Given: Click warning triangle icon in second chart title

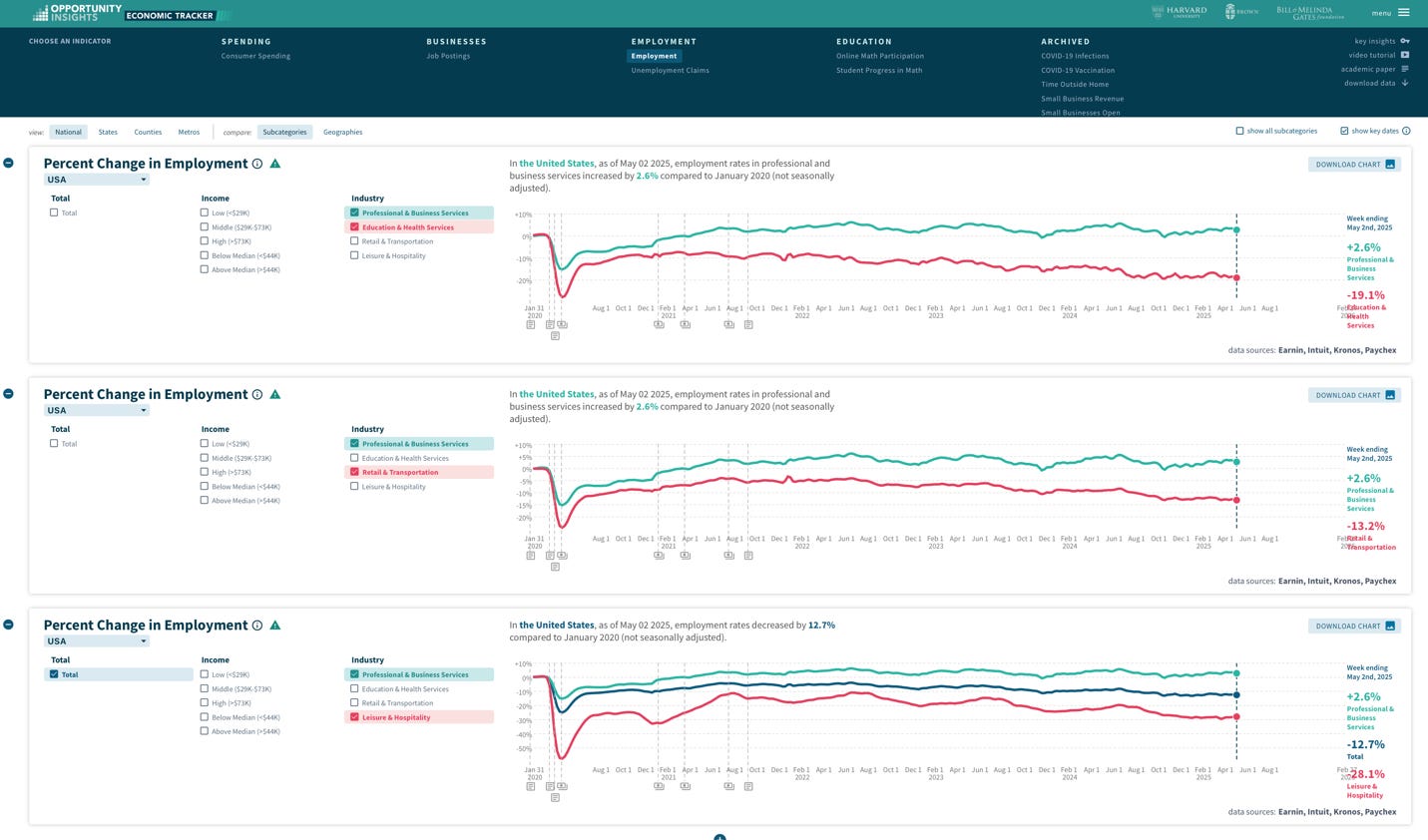Looking at the screenshot, I should tap(275, 394).
